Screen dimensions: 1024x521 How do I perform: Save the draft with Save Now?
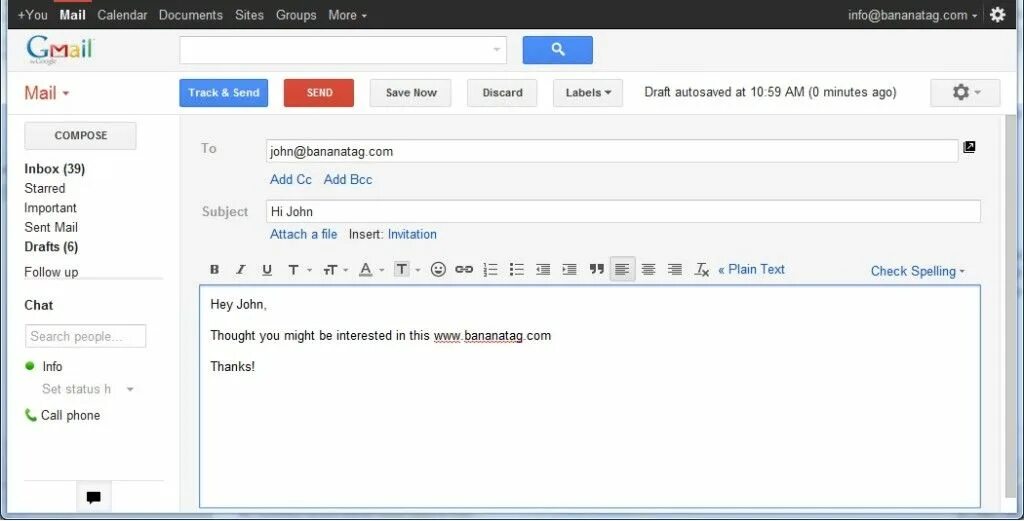click(411, 93)
